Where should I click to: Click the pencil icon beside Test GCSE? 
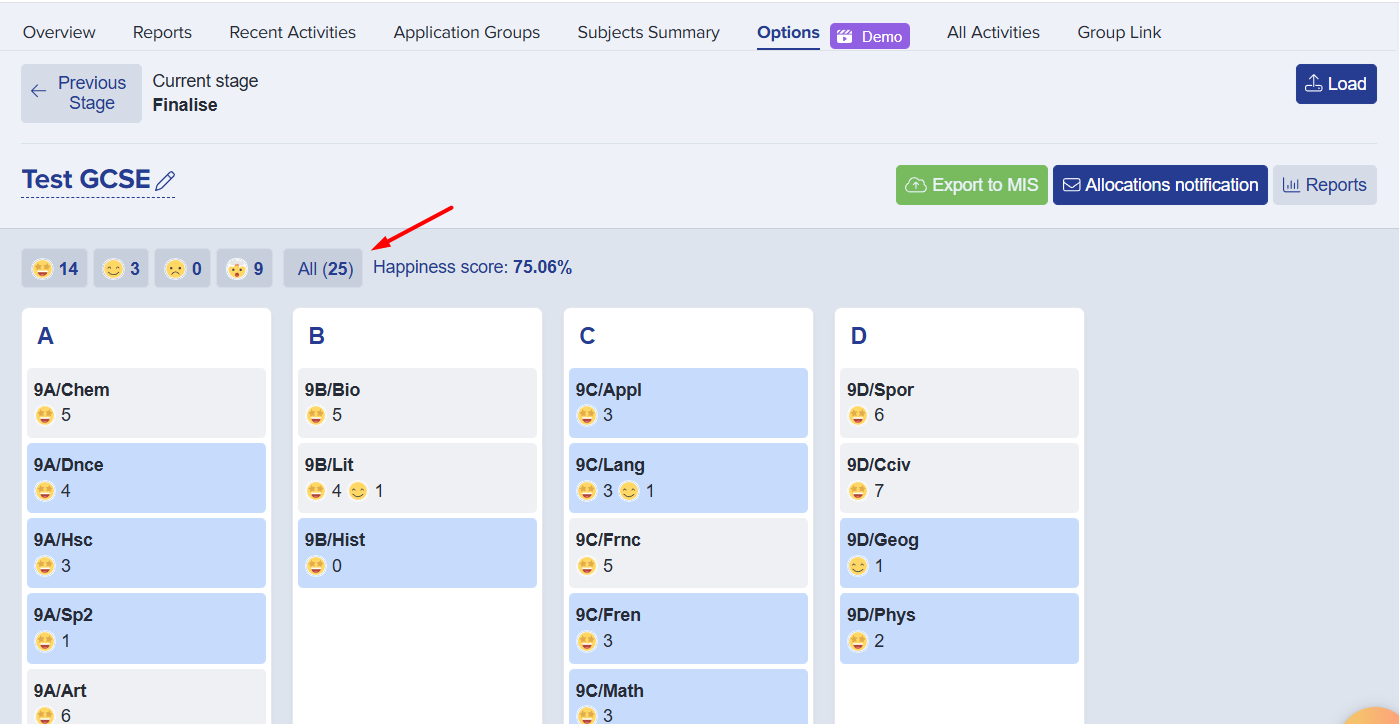pyautogui.click(x=166, y=181)
